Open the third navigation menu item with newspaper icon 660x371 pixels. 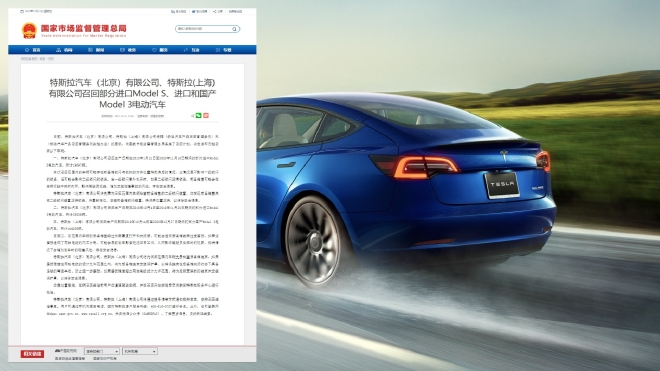(x=96, y=50)
